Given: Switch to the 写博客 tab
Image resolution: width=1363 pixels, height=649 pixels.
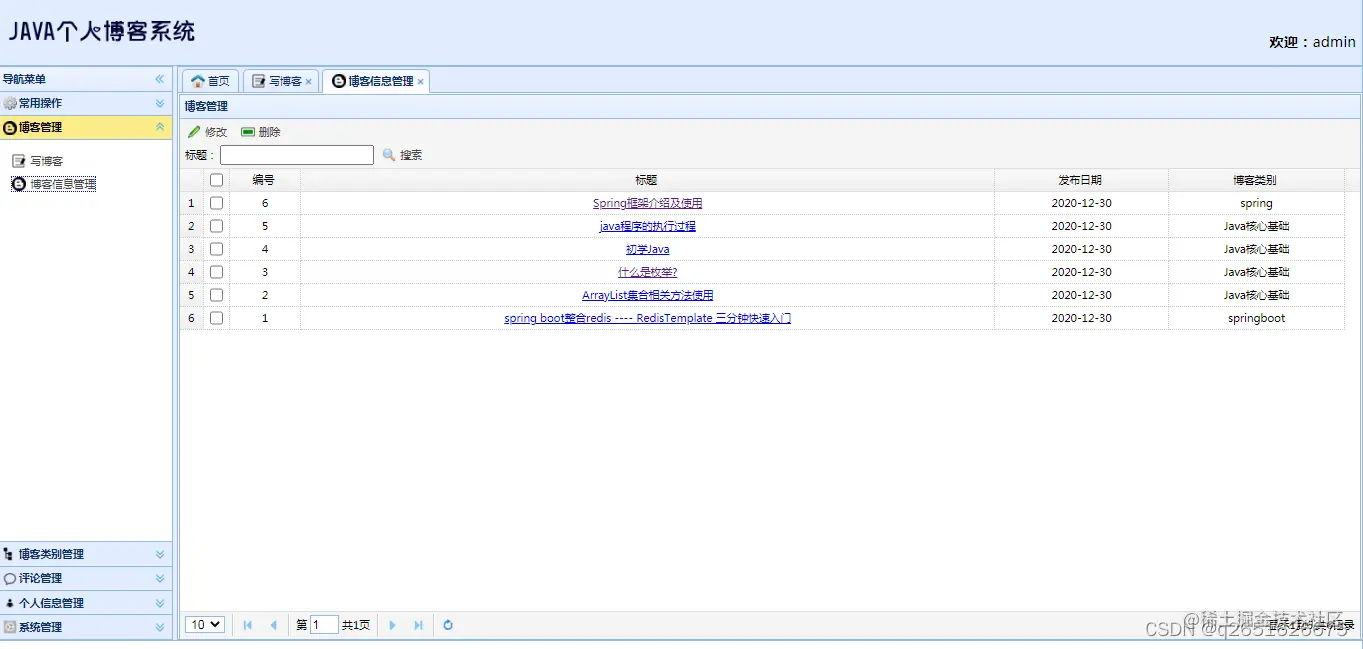Looking at the screenshot, I should [x=280, y=81].
